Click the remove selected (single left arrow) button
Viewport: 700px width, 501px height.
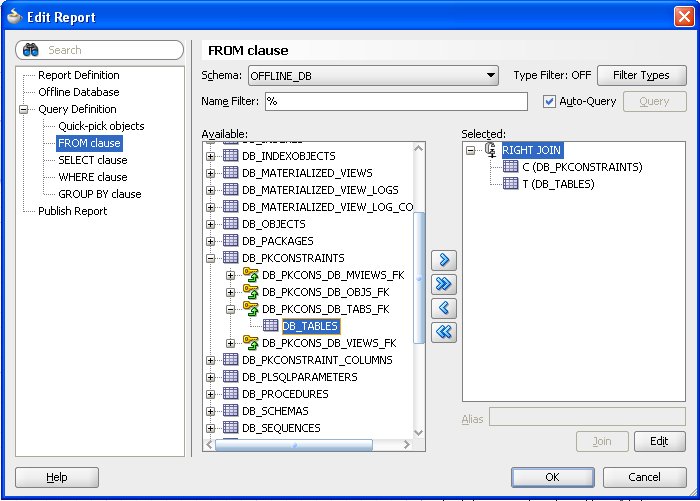tap(444, 308)
